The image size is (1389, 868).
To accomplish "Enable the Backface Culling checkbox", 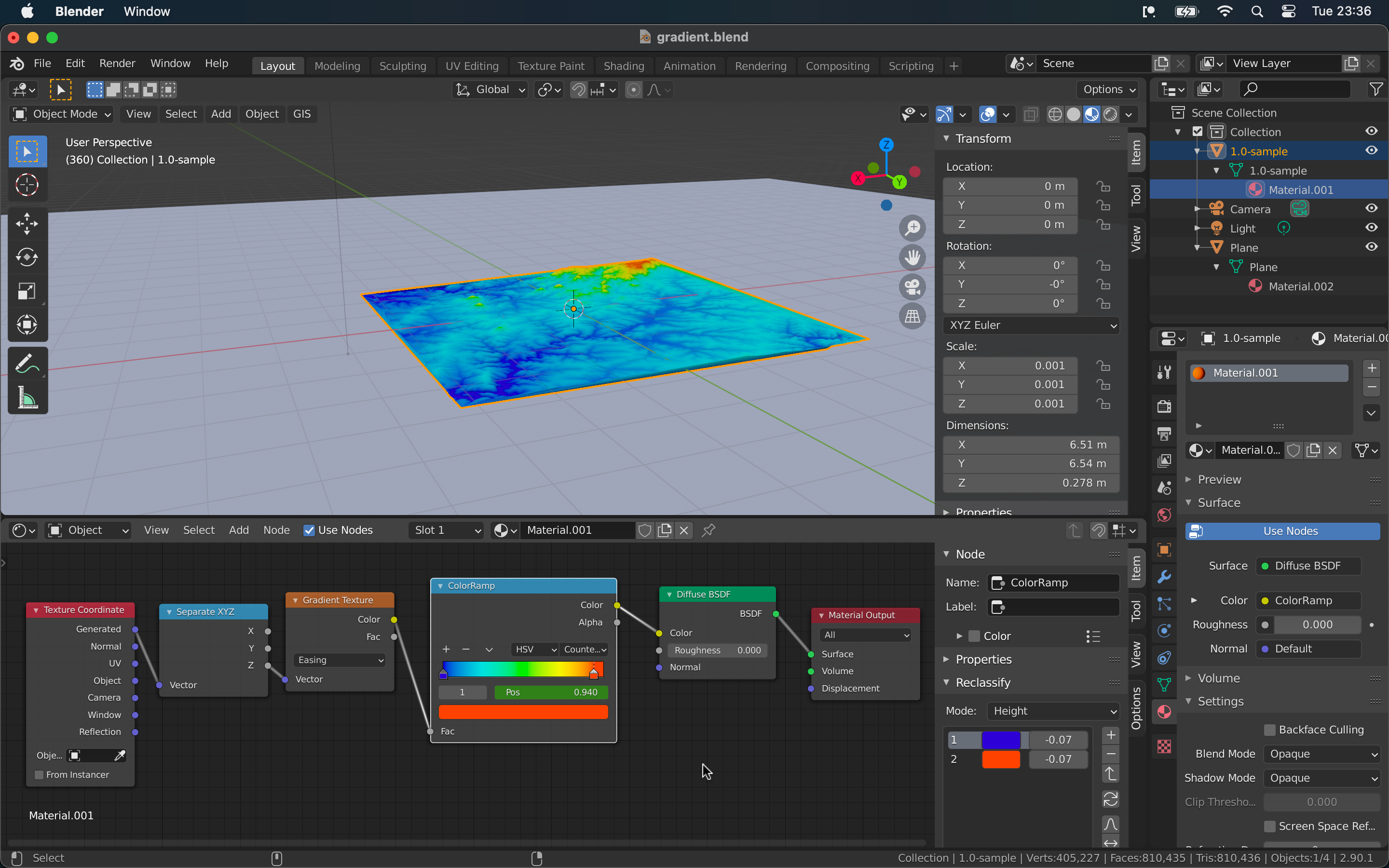I will pyautogui.click(x=1269, y=730).
